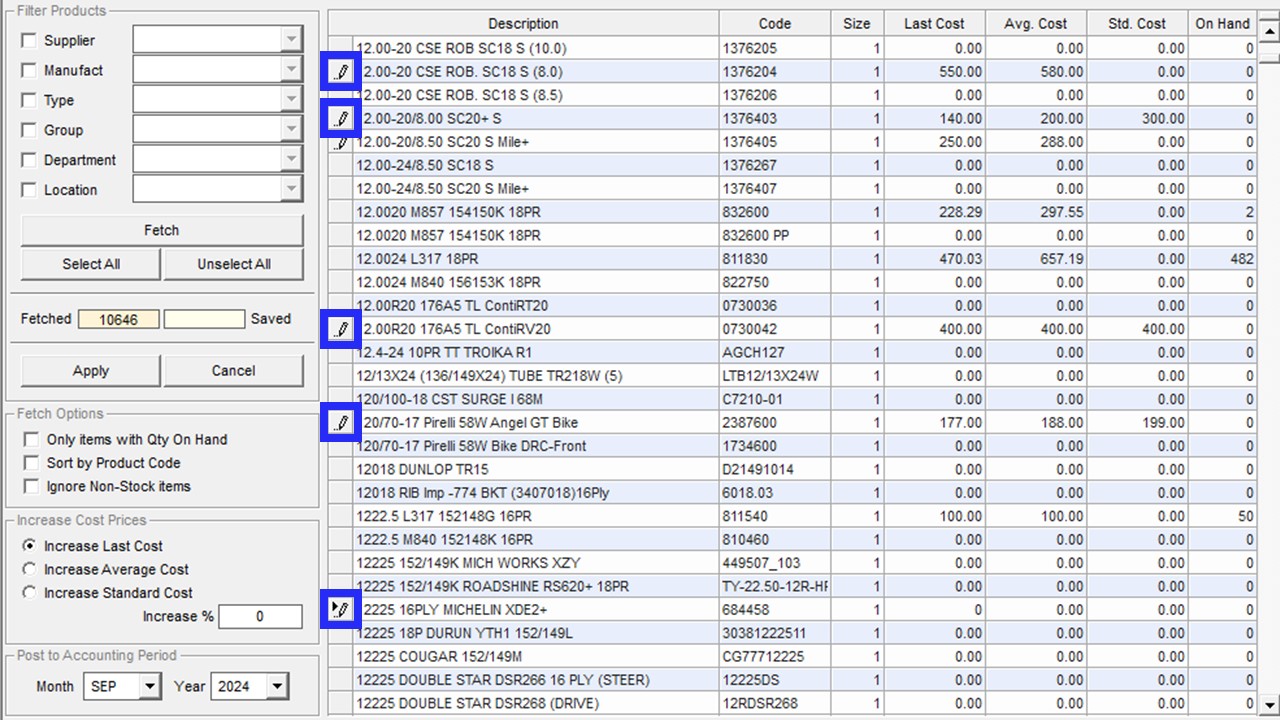The height and width of the screenshot is (720, 1280).
Task: Click the Std. Cost column header
Action: pyautogui.click(x=1138, y=24)
